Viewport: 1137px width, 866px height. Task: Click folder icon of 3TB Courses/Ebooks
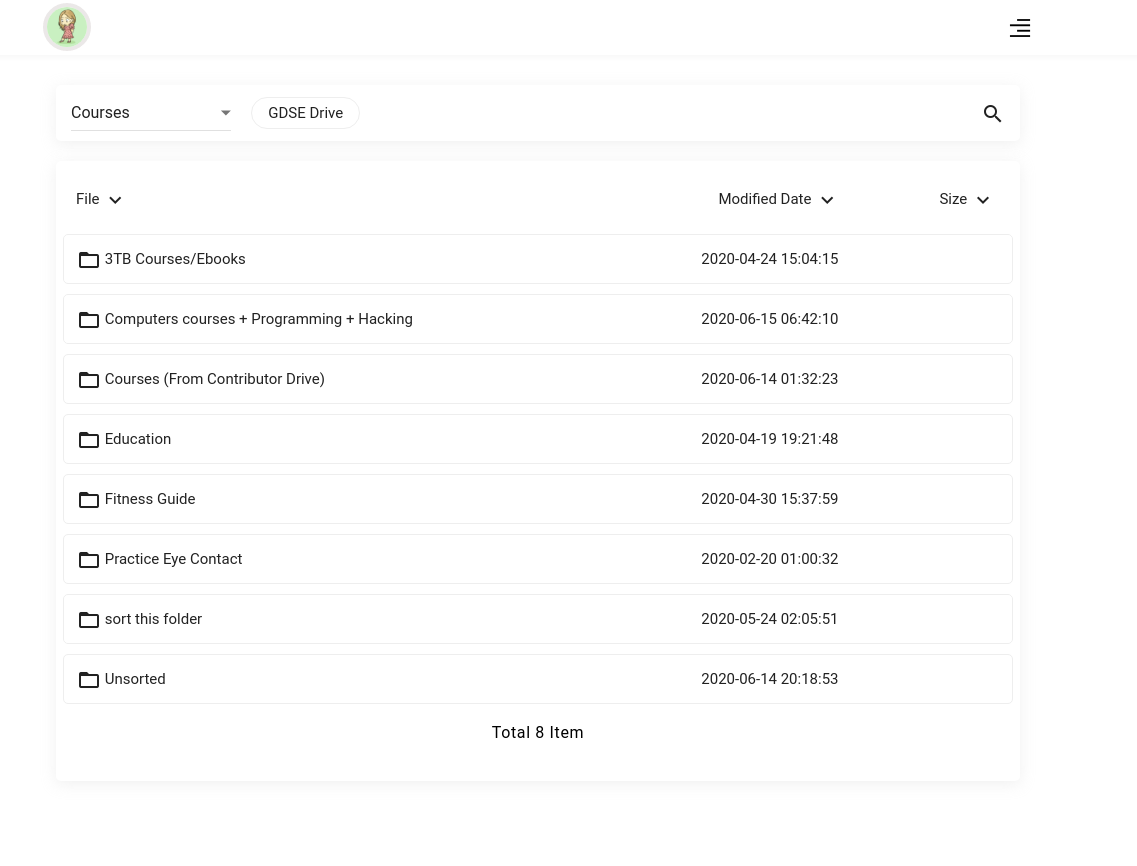point(88,260)
